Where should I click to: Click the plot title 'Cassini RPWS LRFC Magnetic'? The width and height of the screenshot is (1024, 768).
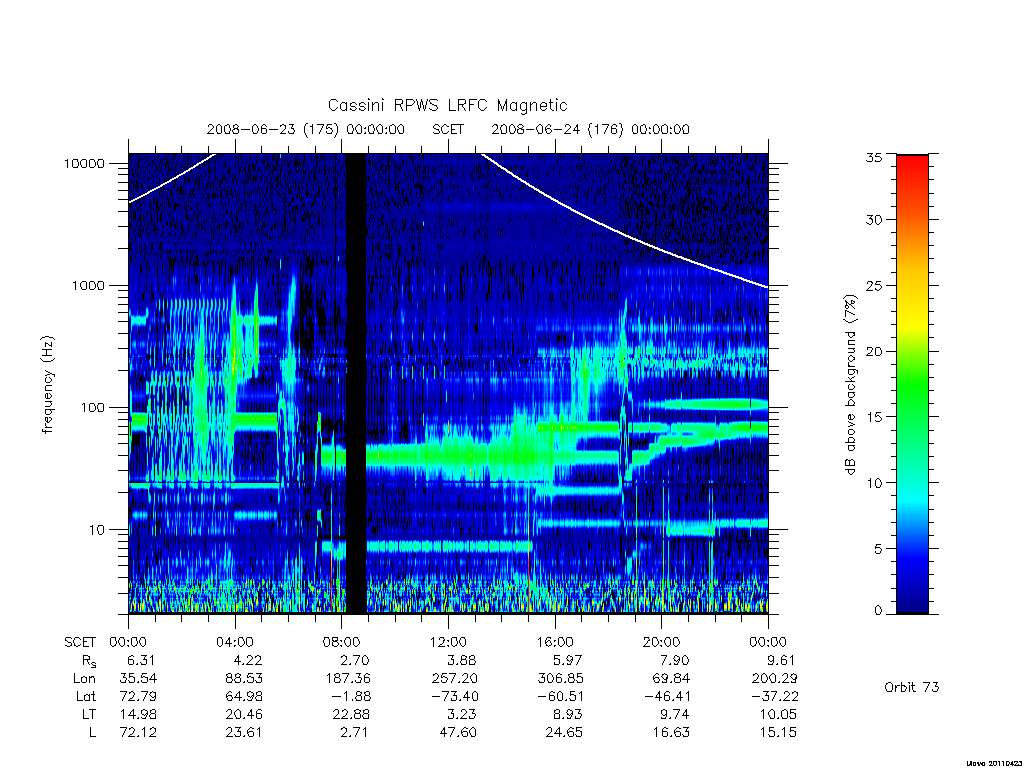coord(447,105)
